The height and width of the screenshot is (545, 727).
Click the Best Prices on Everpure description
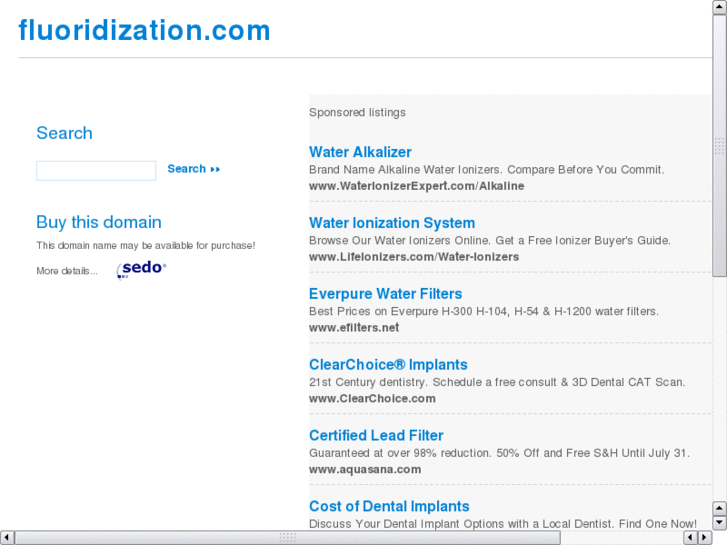[x=484, y=312]
